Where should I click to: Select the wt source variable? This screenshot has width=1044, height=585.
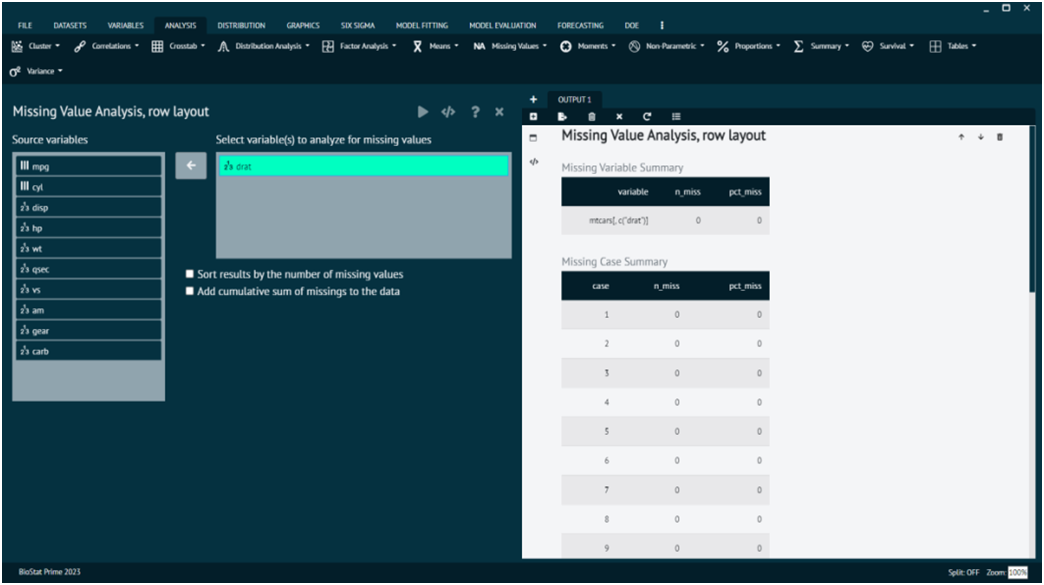89,248
